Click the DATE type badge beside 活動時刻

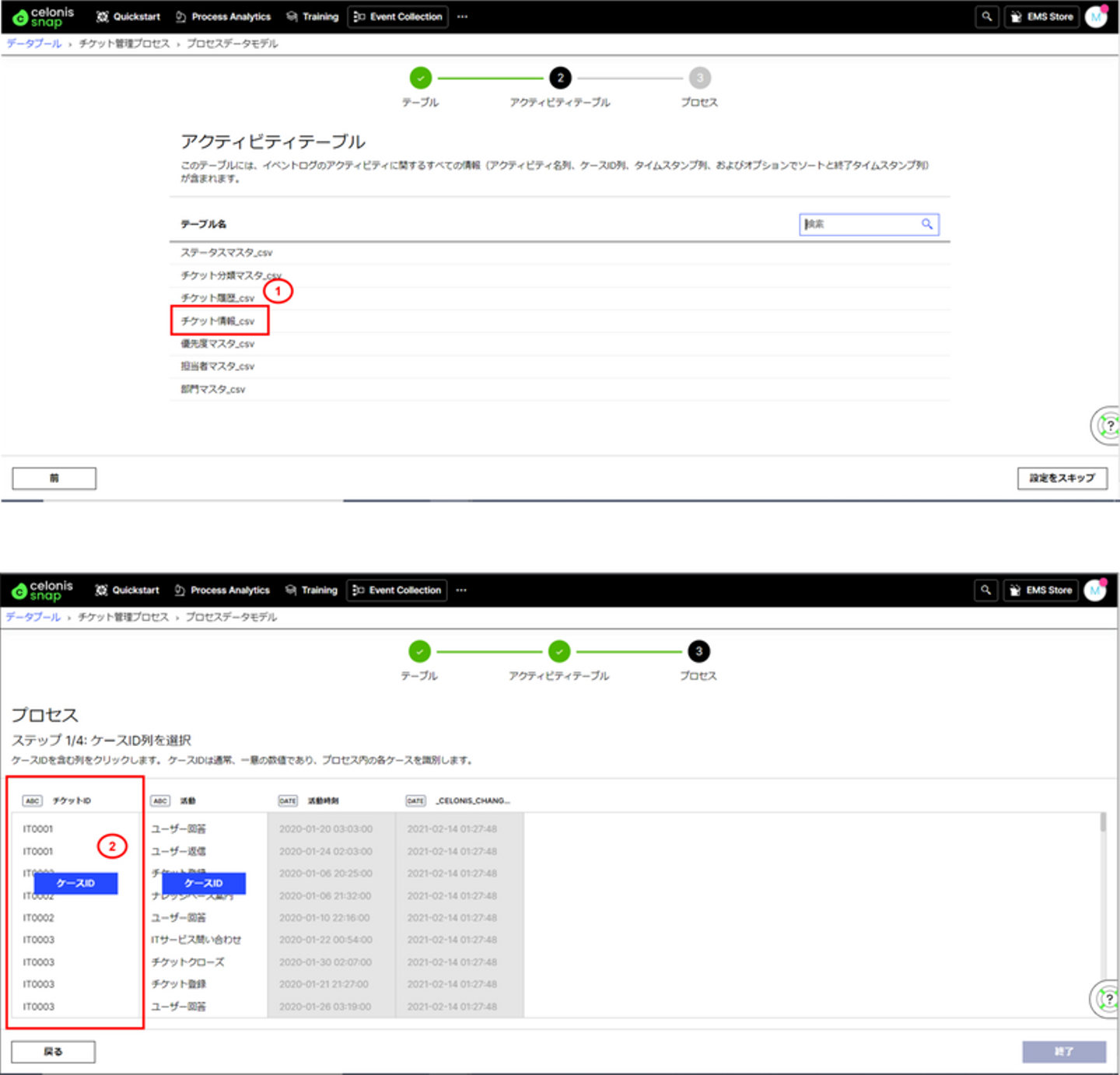point(288,800)
